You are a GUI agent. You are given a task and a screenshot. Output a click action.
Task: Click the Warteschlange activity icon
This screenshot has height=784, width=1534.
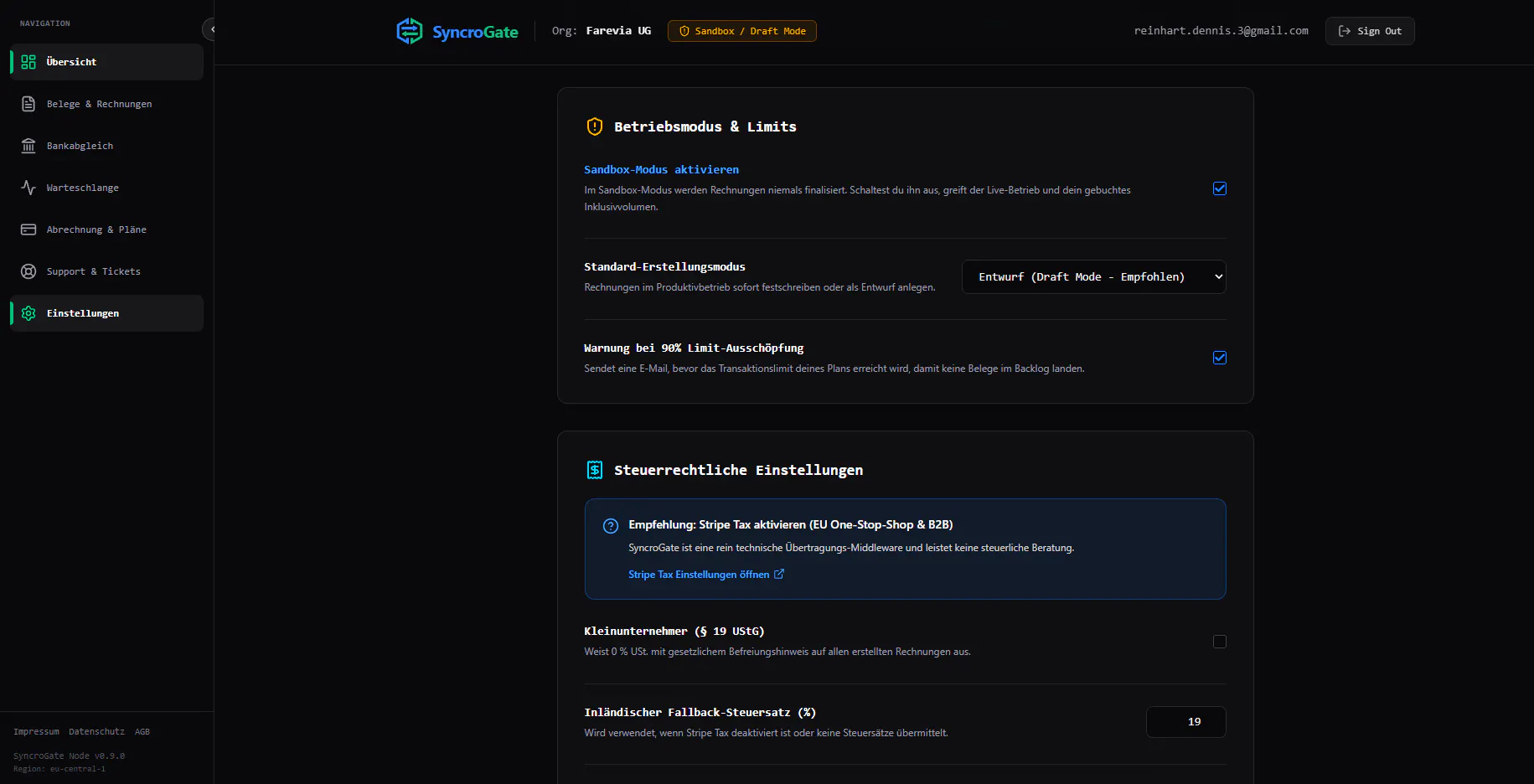[28, 188]
